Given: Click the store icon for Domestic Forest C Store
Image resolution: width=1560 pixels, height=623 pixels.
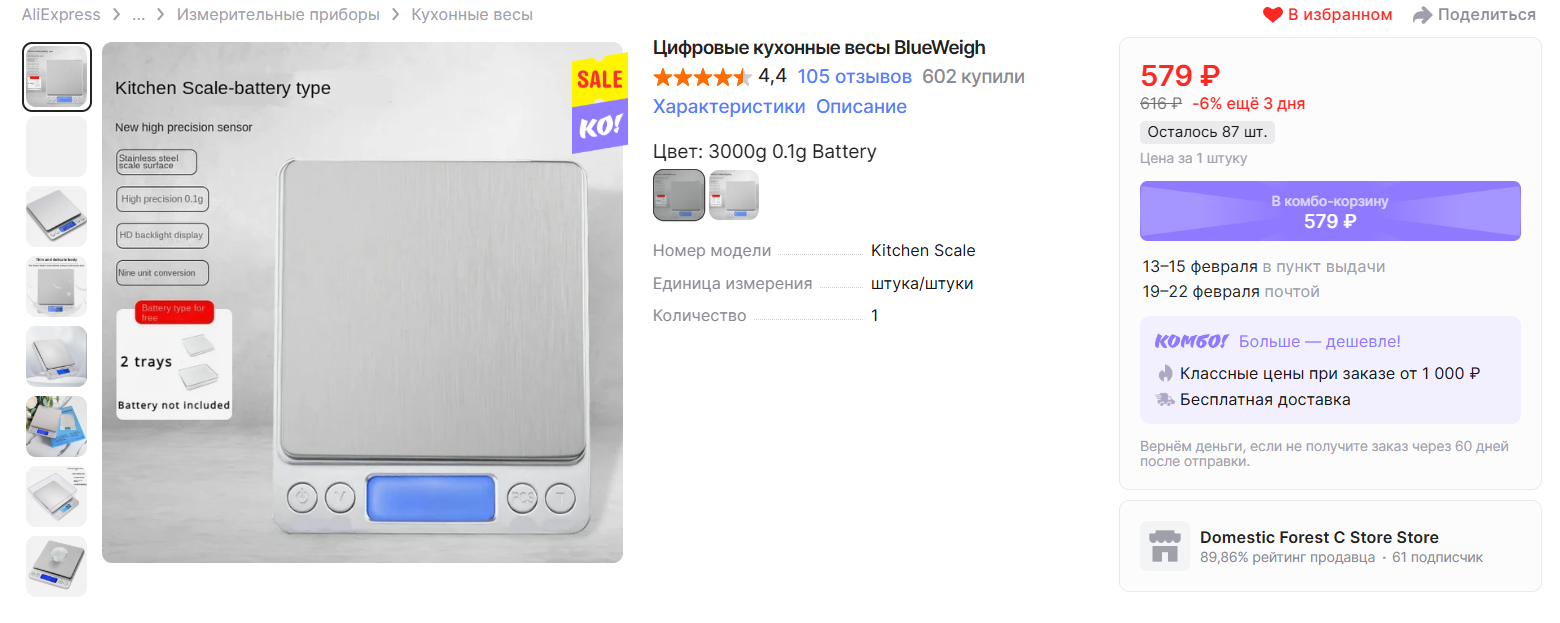Looking at the screenshot, I should click(x=1165, y=546).
